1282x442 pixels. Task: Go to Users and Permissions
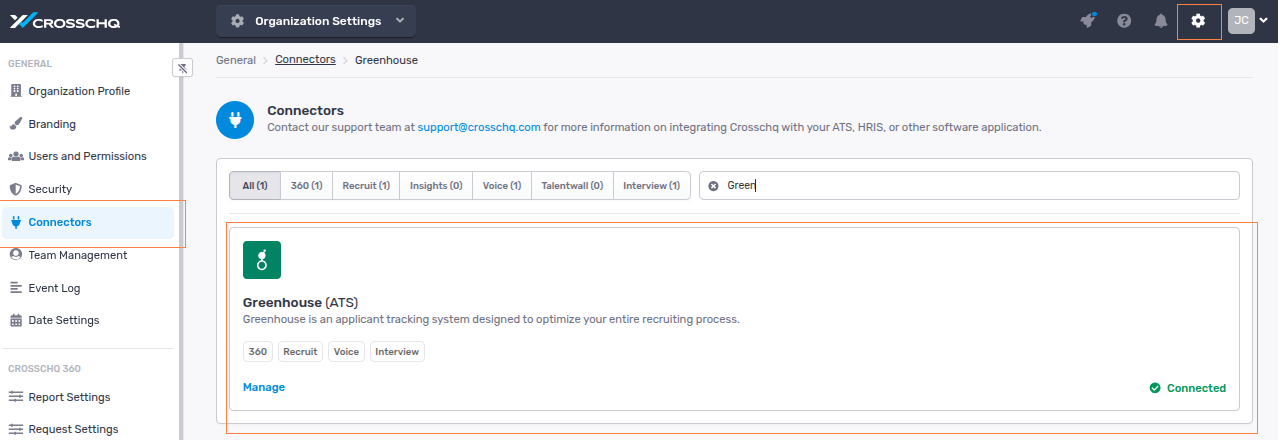click(x=87, y=156)
